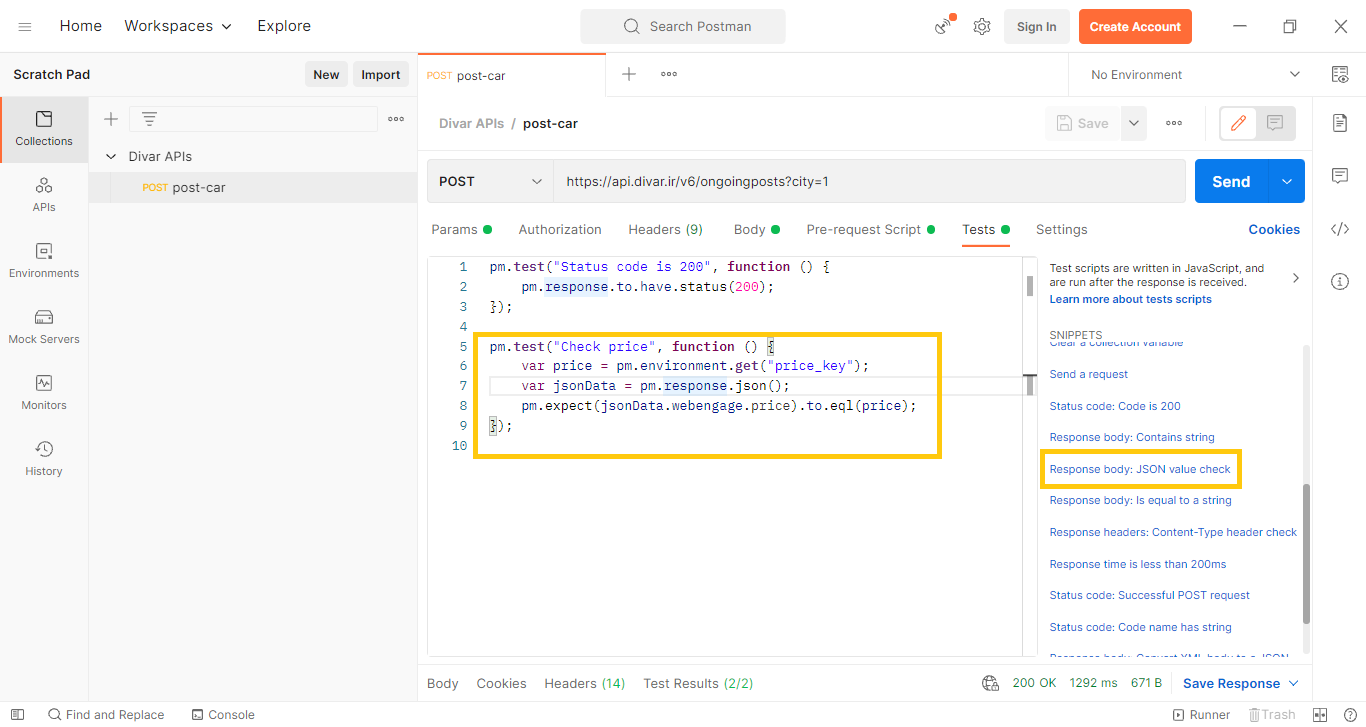
Task: Open the Monitors sidebar panel
Action: pyautogui.click(x=44, y=393)
